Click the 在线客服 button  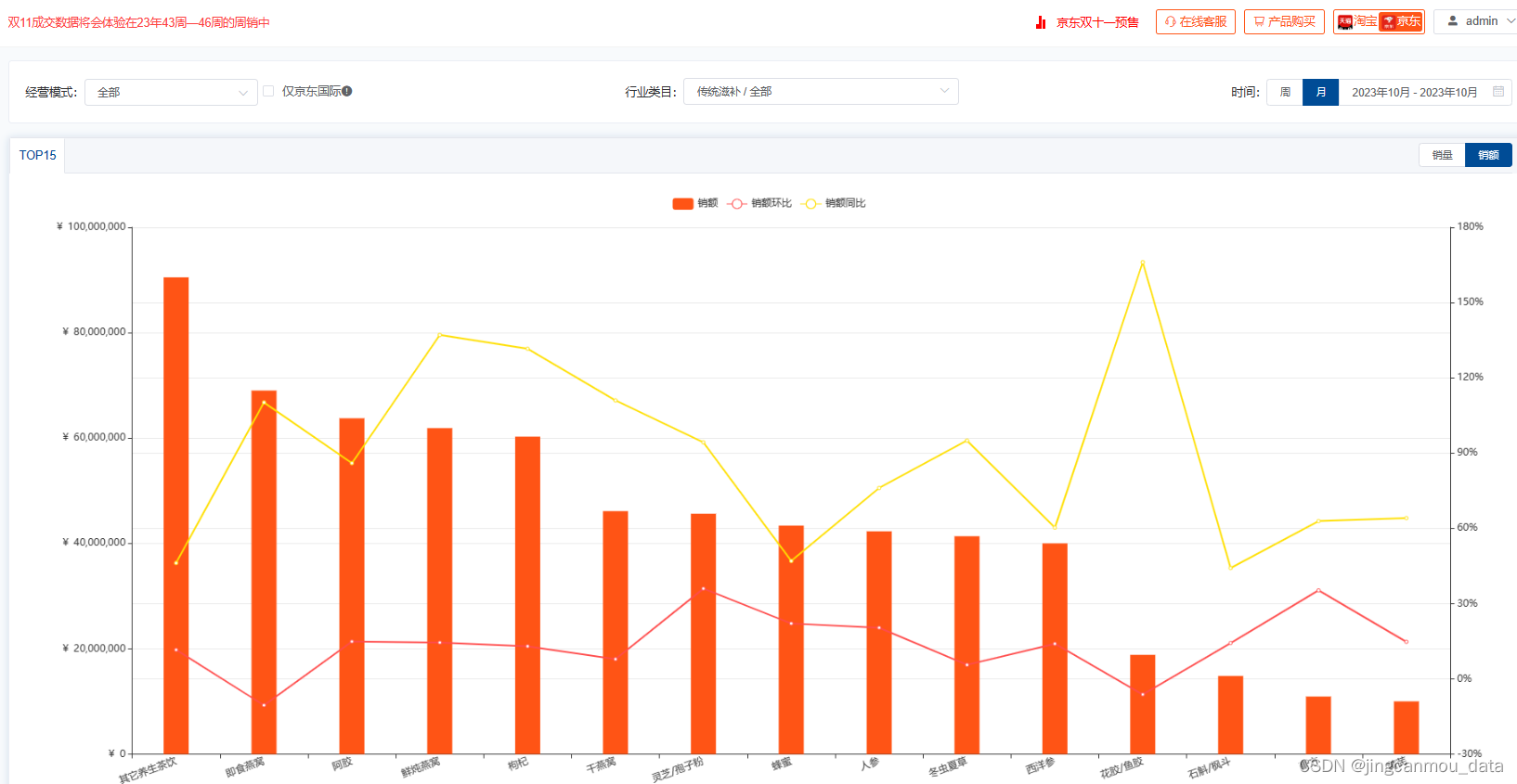tap(1196, 21)
